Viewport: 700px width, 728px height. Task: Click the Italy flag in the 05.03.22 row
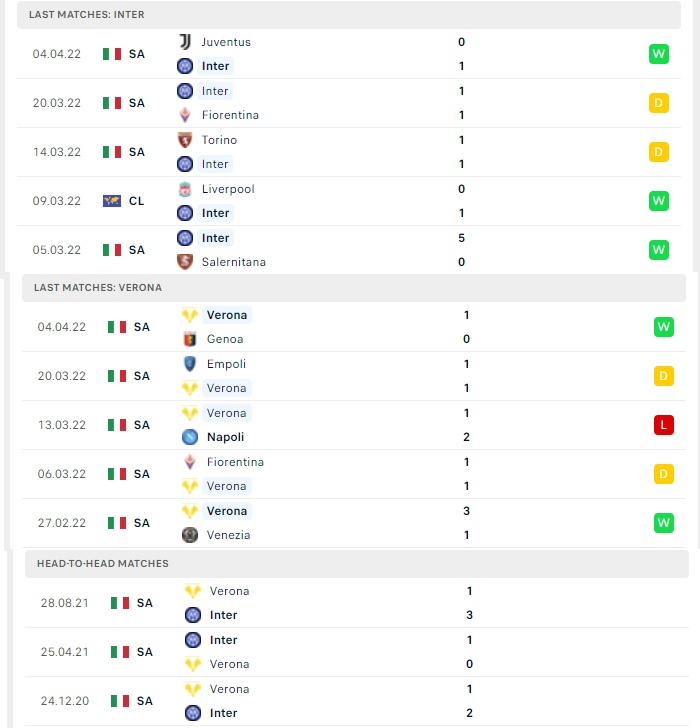click(112, 250)
